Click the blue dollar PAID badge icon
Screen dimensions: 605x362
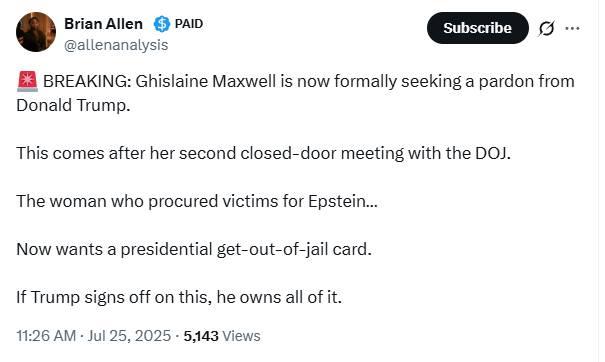tap(162, 24)
